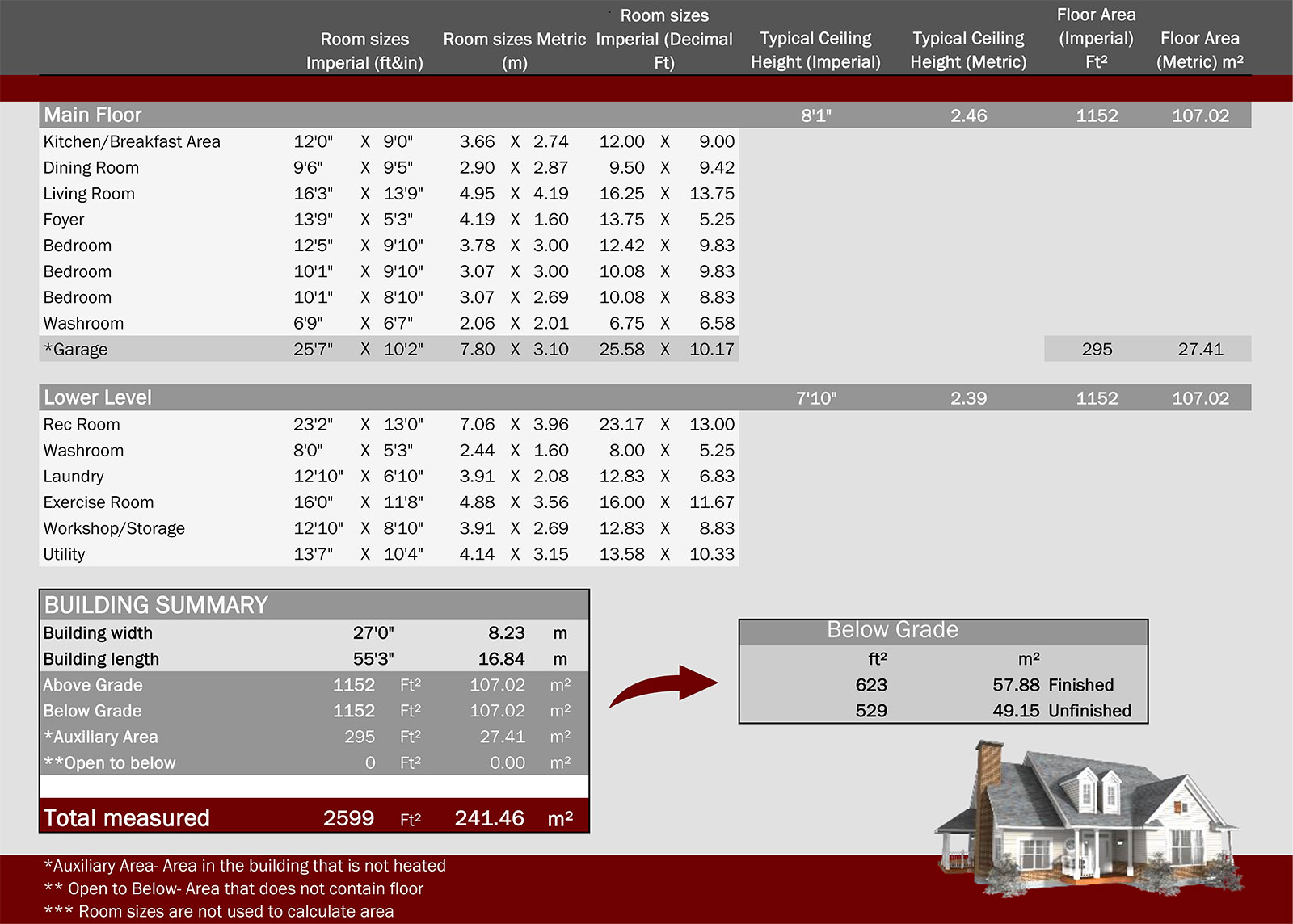This screenshot has height=924, width=1293.
Task: Click the Open to Below footnote text
Action: (234, 888)
